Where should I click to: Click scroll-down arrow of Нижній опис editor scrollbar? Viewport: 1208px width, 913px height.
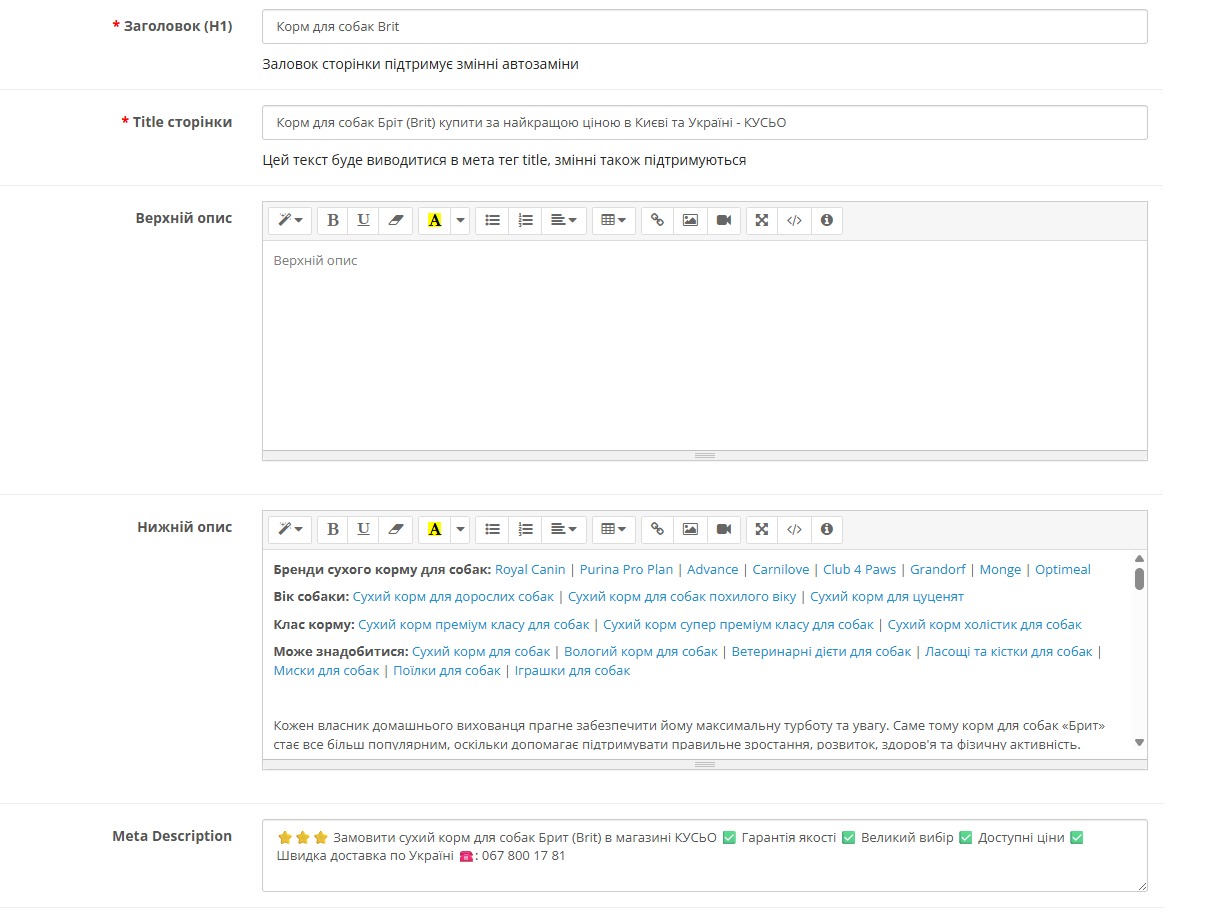(1139, 742)
